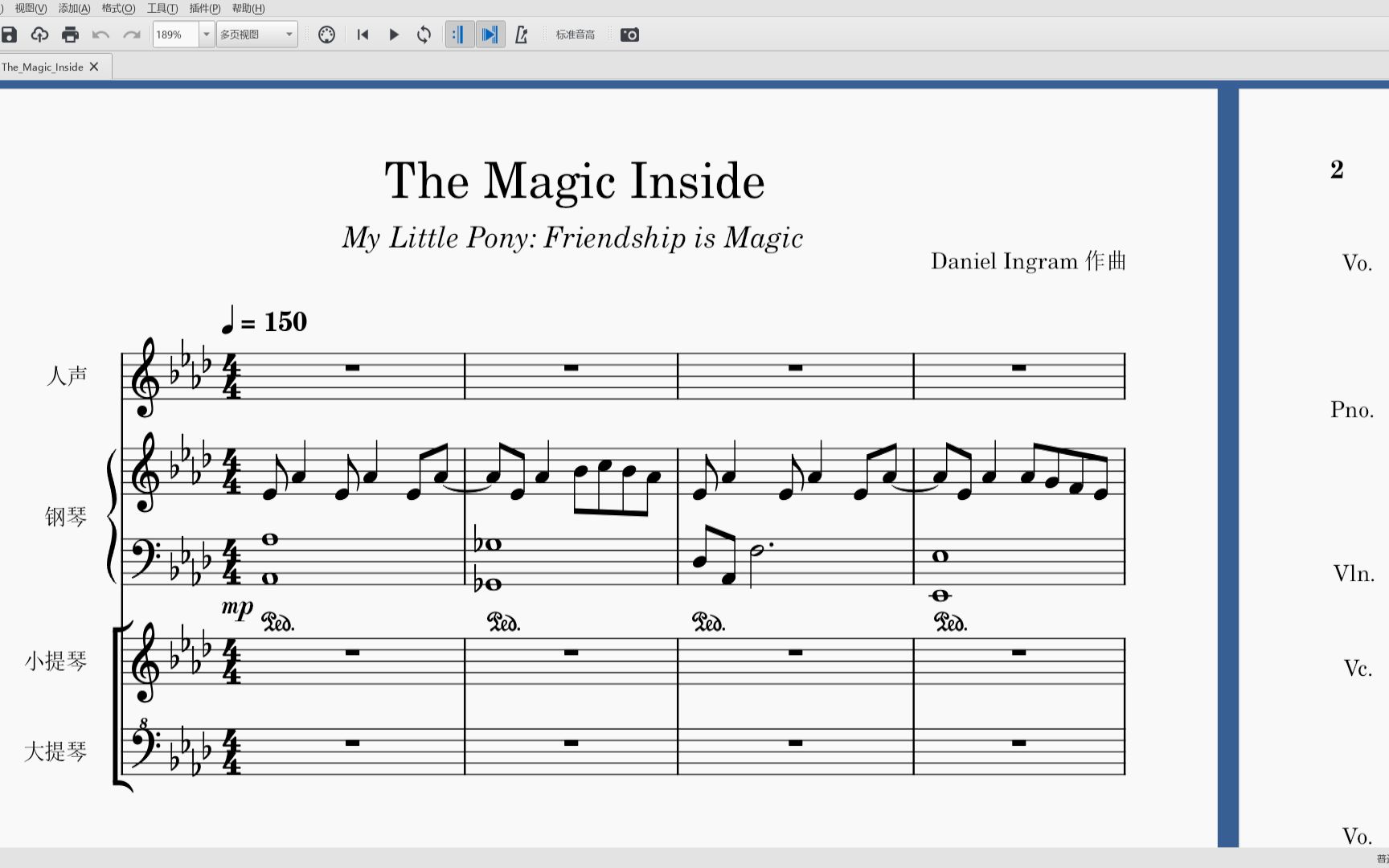Select the whole rest in 人声 measure one
The image size is (1389, 868).
pyautogui.click(x=352, y=368)
